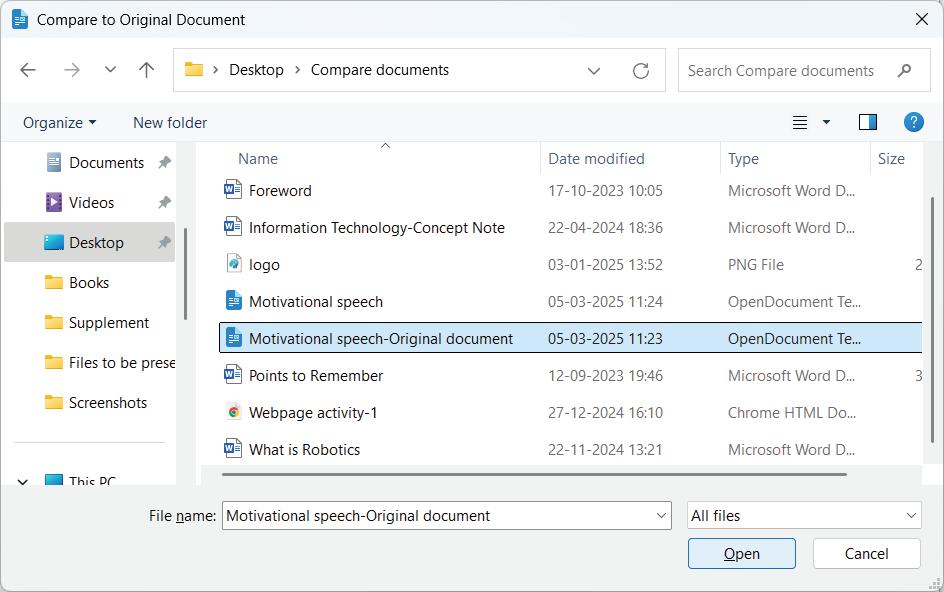Click the Open button
Screen dimensions: 944x592
coord(741,553)
